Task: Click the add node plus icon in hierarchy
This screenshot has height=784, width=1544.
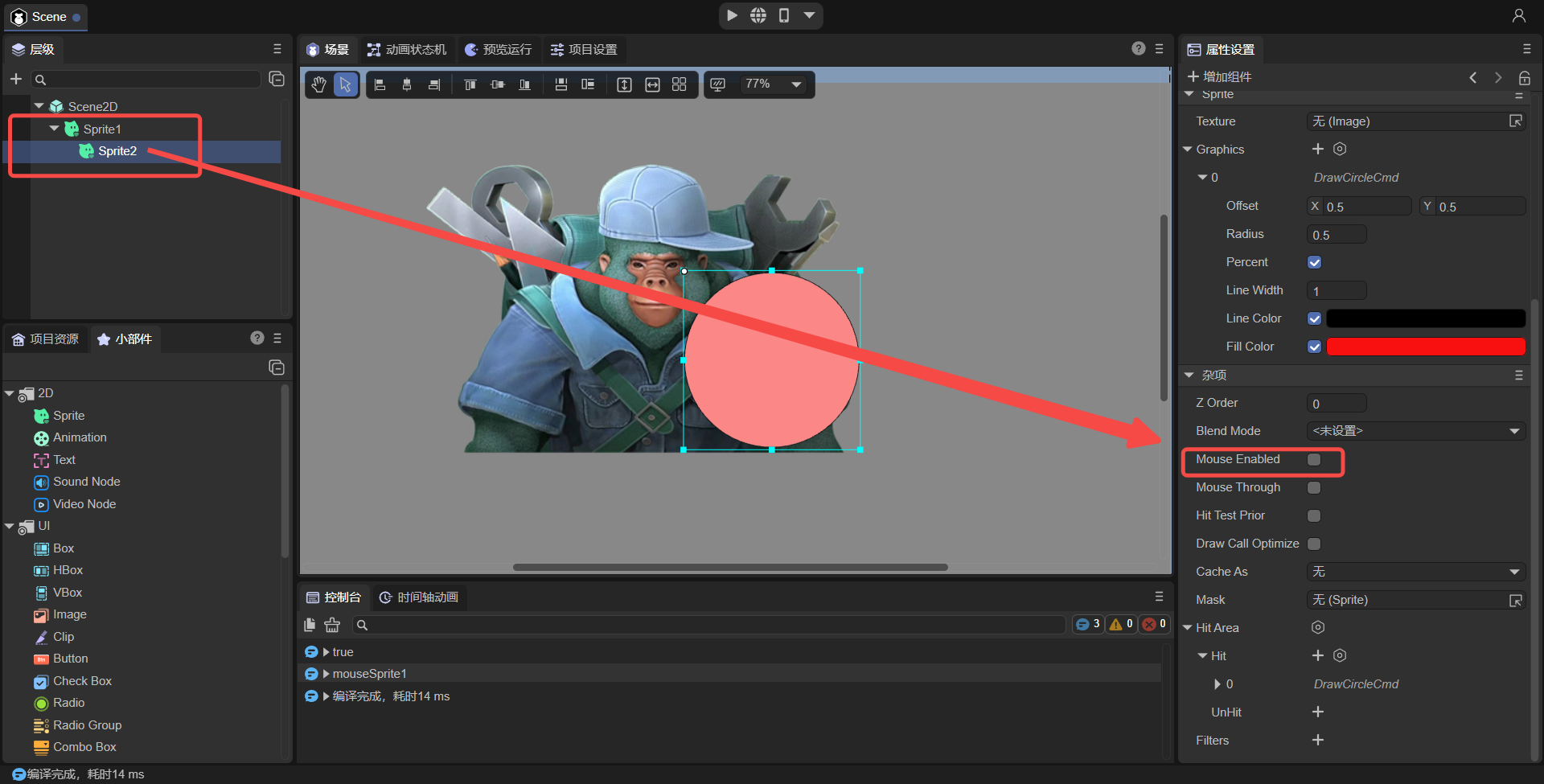Action: [15, 79]
